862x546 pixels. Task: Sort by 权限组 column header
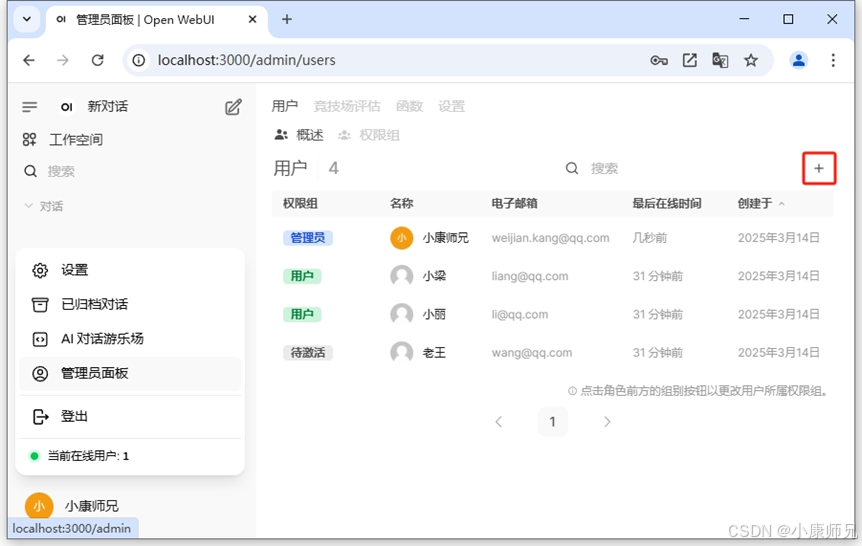click(x=300, y=203)
